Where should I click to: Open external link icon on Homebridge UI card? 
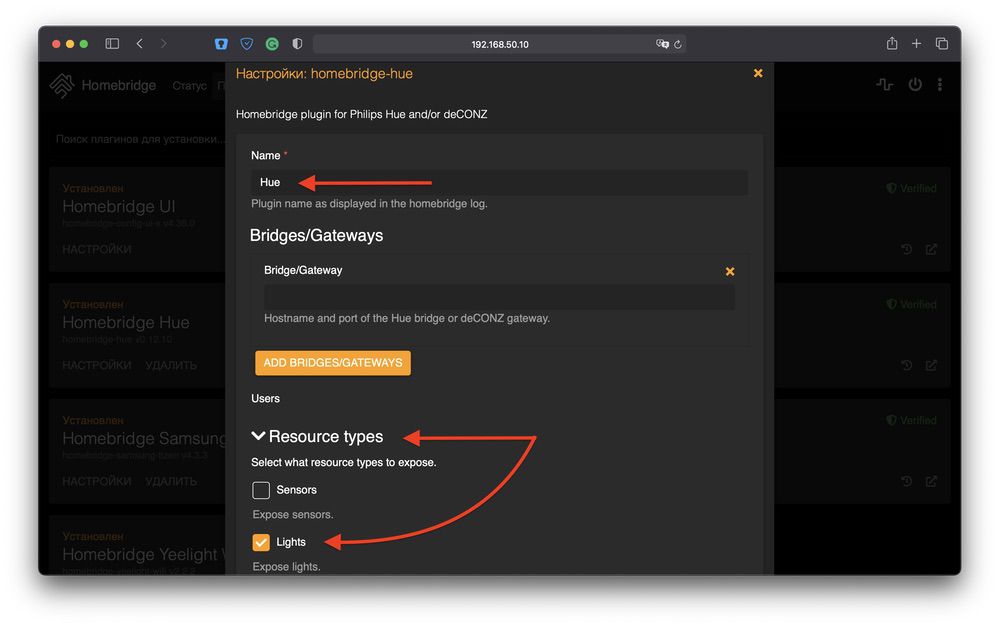931,249
